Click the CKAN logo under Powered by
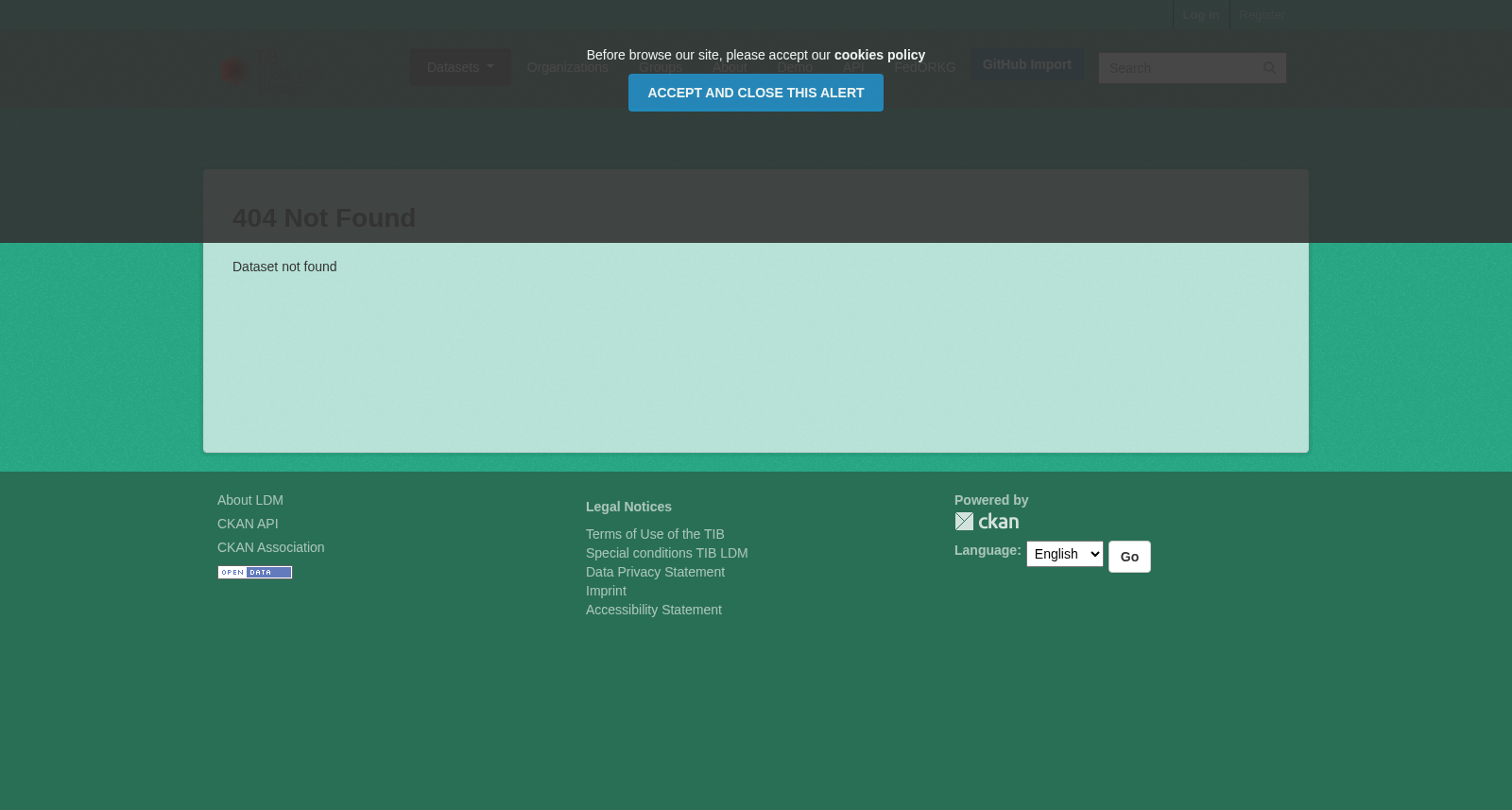Viewport: 1512px width, 810px height. 987,521
